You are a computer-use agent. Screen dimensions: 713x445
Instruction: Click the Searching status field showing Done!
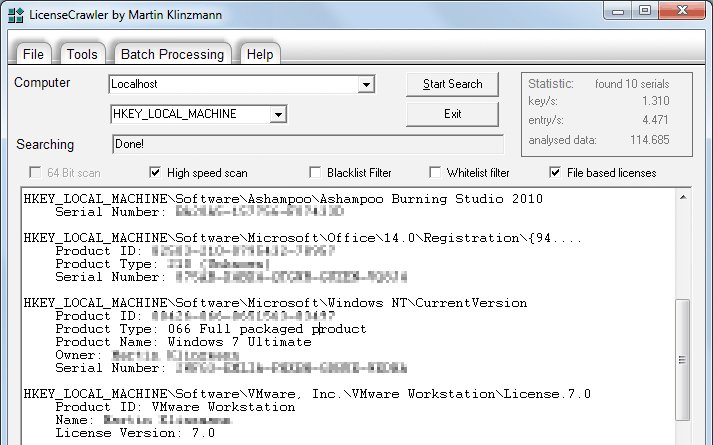pyautogui.click(x=308, y=144)
